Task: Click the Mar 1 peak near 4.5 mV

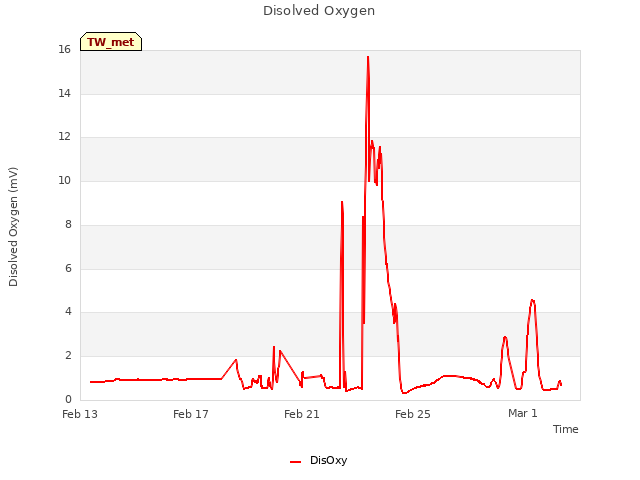Action: [x=532, y=301]
